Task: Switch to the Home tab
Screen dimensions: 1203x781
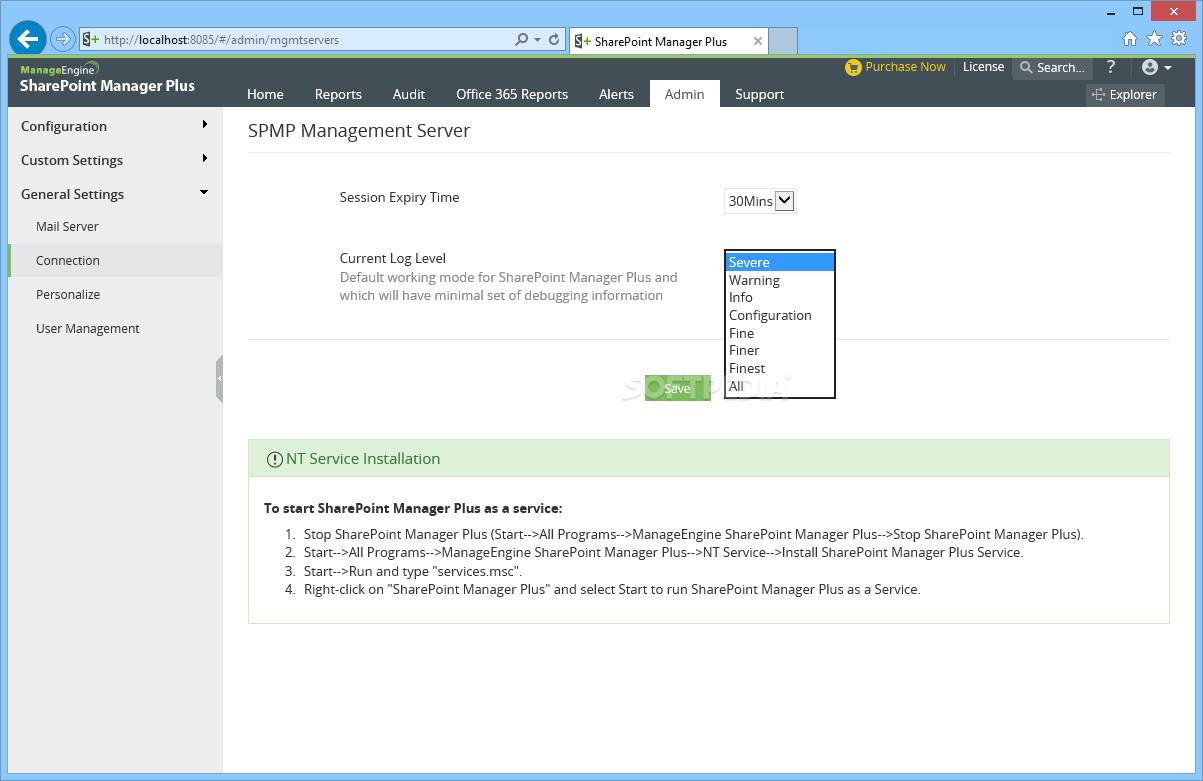Action: click(265, 94)
